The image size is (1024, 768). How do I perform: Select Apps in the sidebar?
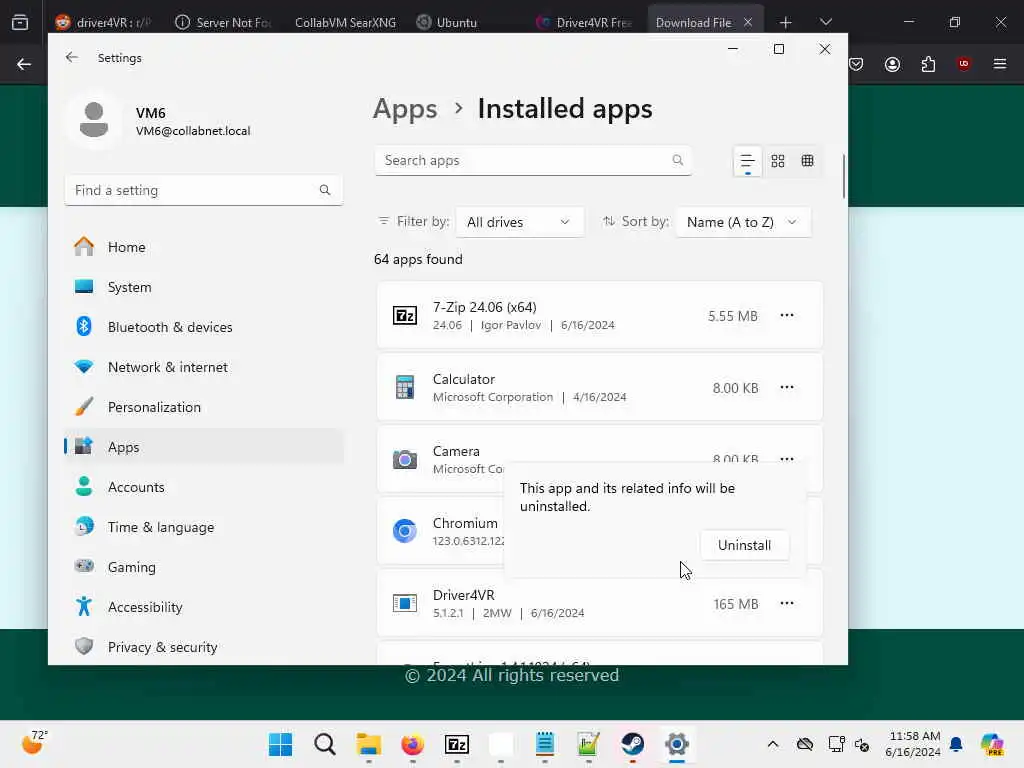click(x=204, y=447)
